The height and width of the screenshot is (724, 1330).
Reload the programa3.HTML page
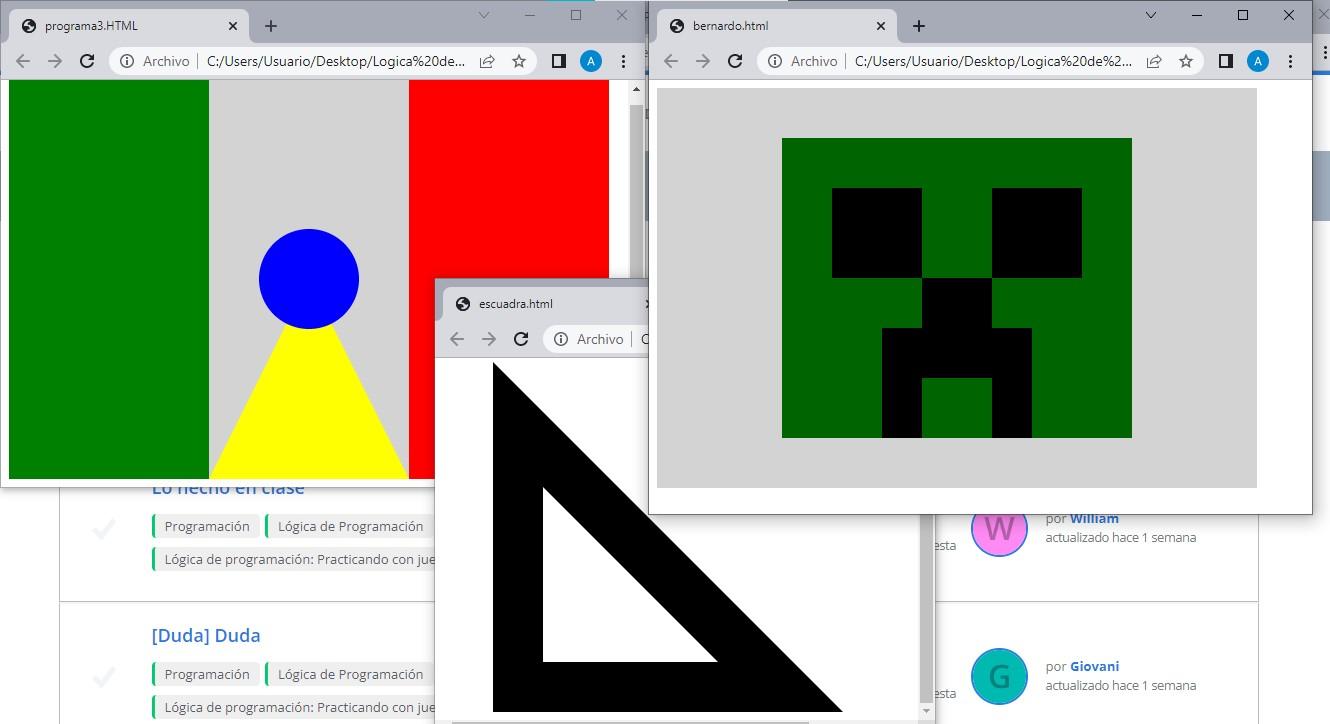pyautogui.click(x=87, y=61)
